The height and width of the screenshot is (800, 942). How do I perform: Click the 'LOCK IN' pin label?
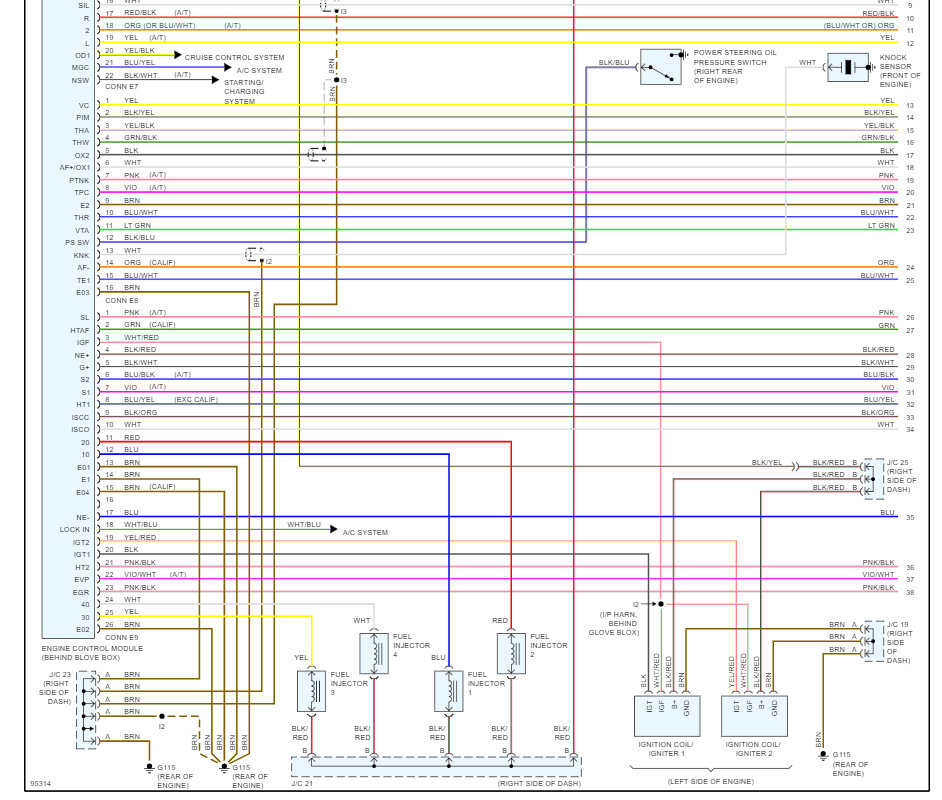(74, 530)
